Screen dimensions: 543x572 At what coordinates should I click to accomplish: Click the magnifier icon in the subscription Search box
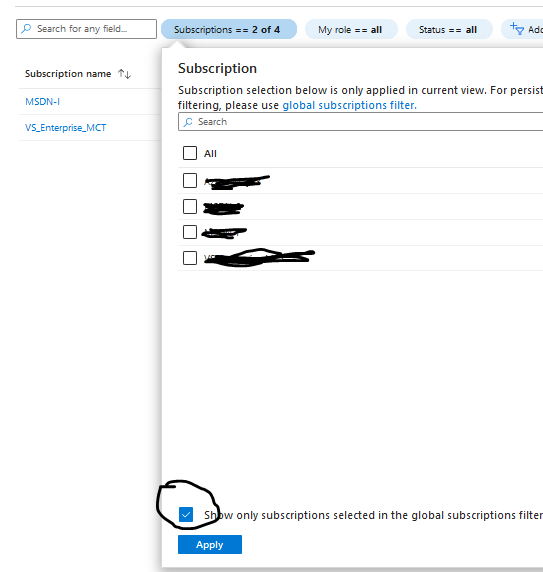[x=188, y=122]
